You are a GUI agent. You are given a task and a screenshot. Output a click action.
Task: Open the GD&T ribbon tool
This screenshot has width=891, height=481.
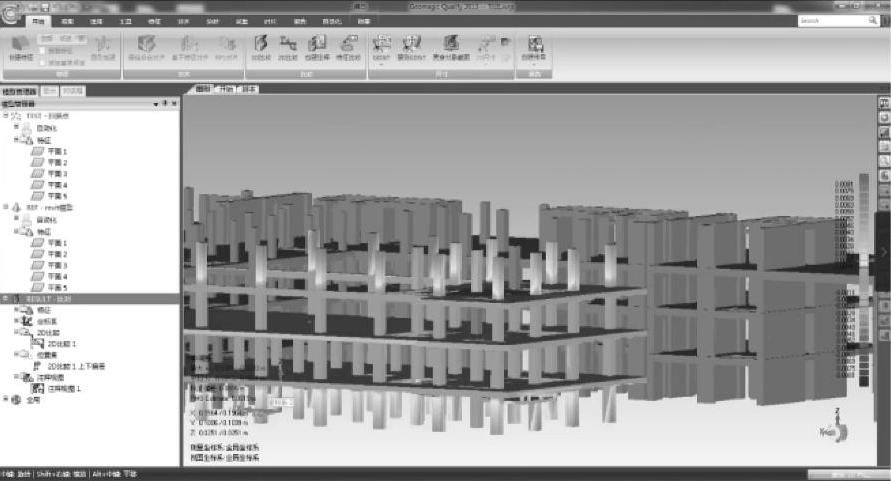(381, 48)
